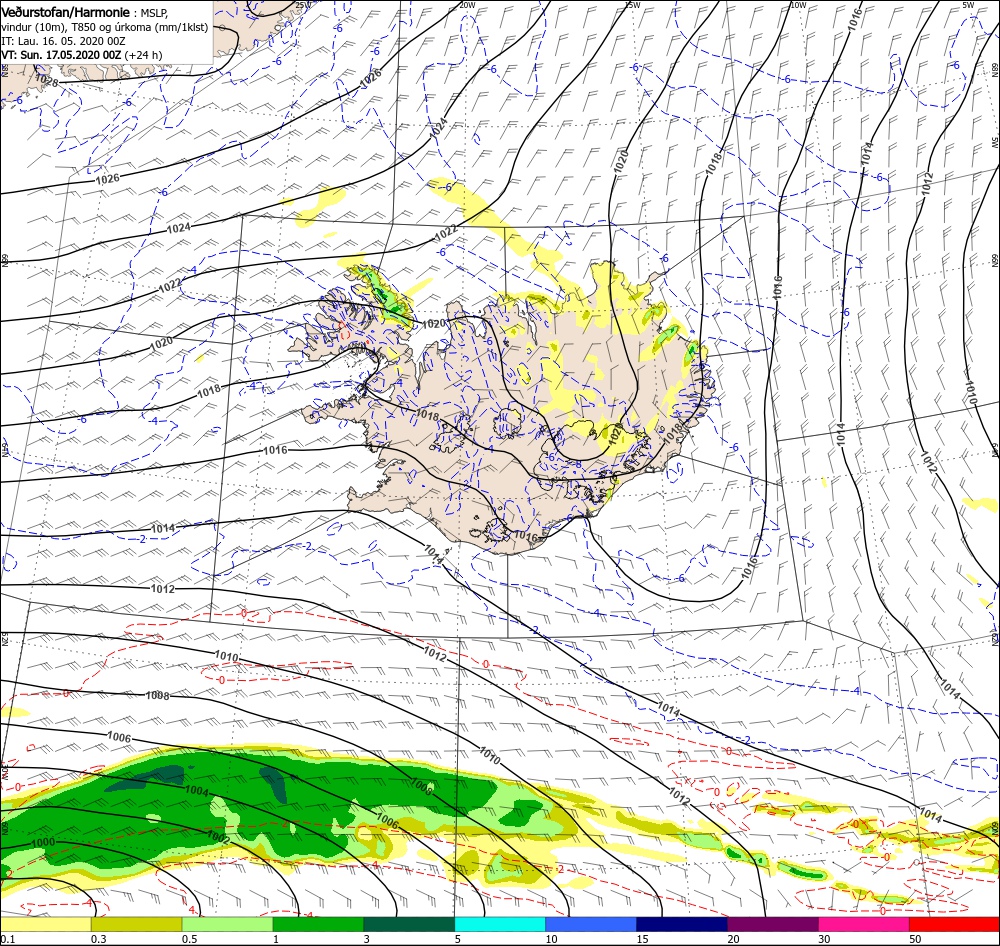Click the 1000 isobar label
The image size is (1000, 946).
click(43, 842)
